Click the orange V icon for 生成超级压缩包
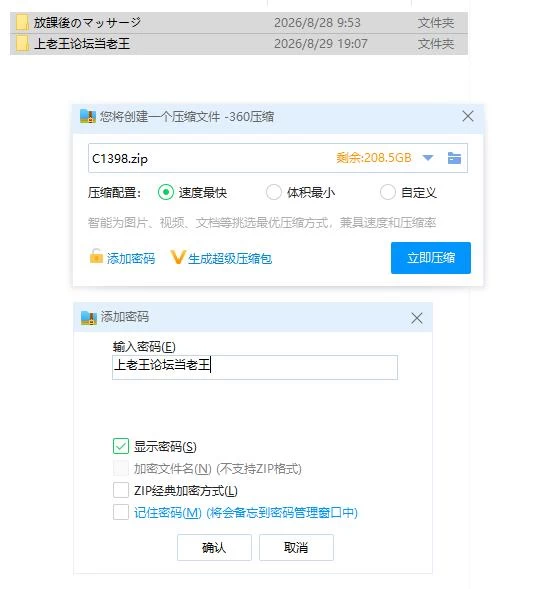 tap(178, 257)
